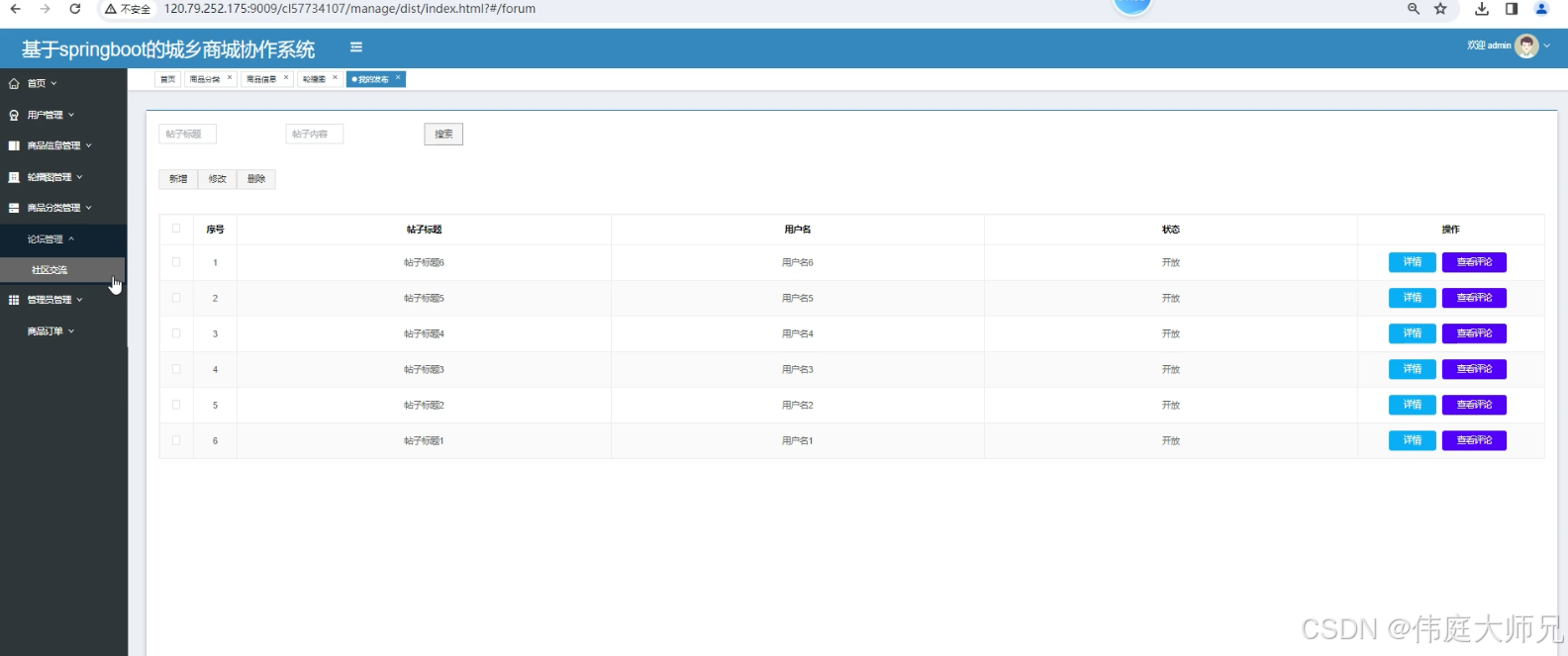1568x656 pixels.
Task: Click the browser address bar URL
Action: pyautogui.click(x=349, y=9)
